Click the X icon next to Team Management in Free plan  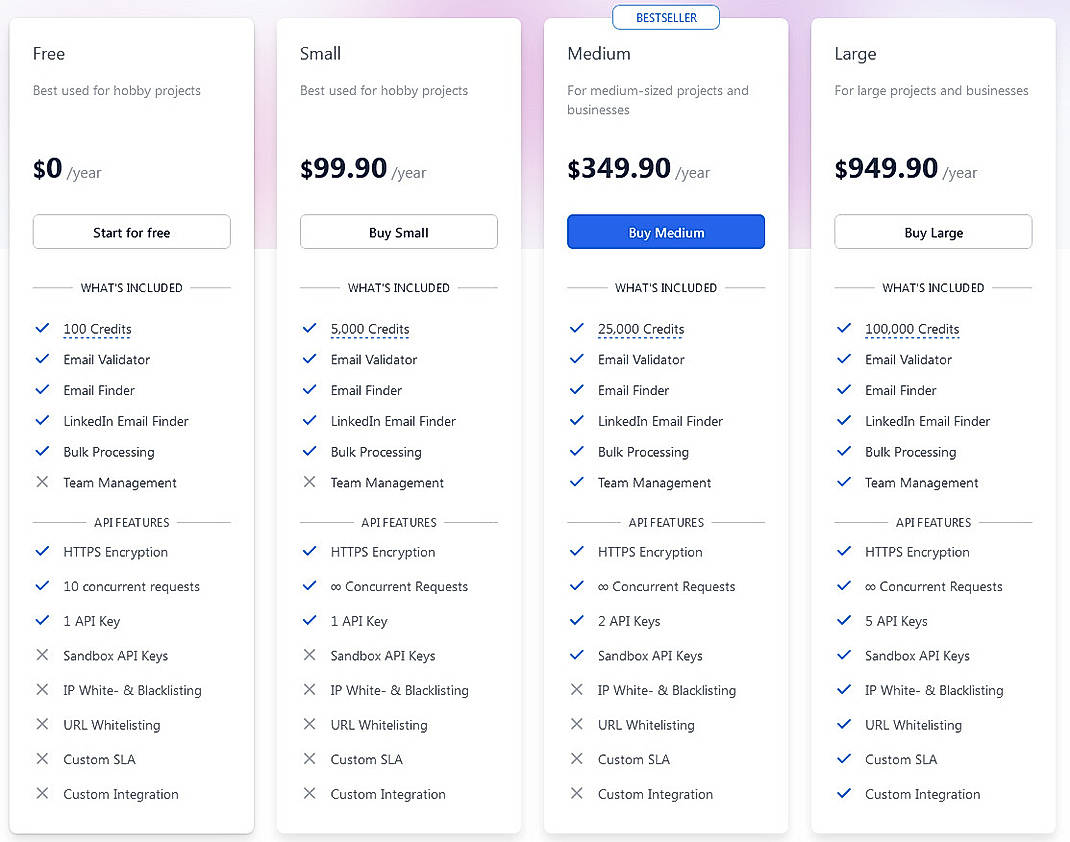(x=42, y=483)
